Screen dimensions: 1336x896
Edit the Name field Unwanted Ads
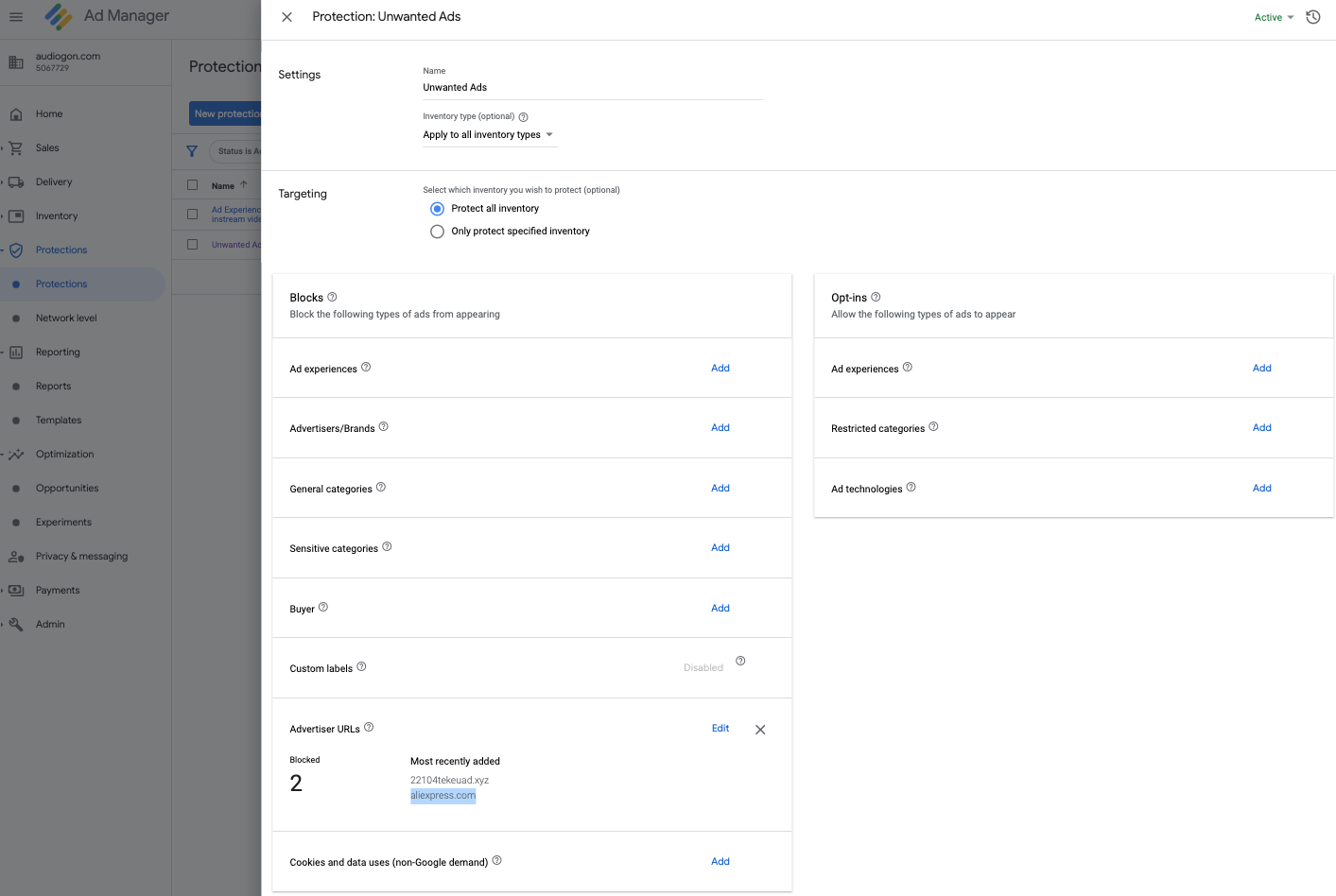click(x=593, y=87)
